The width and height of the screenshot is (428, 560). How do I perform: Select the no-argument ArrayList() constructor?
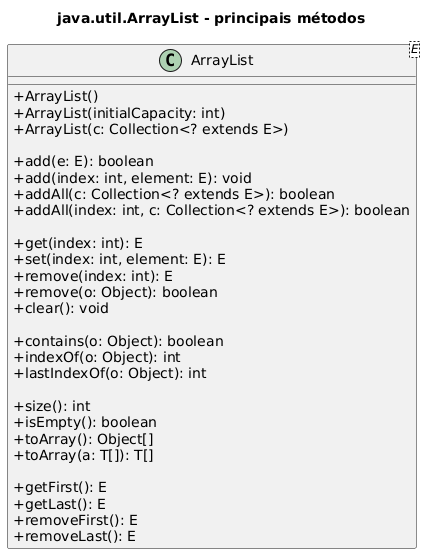click(56, 96)
